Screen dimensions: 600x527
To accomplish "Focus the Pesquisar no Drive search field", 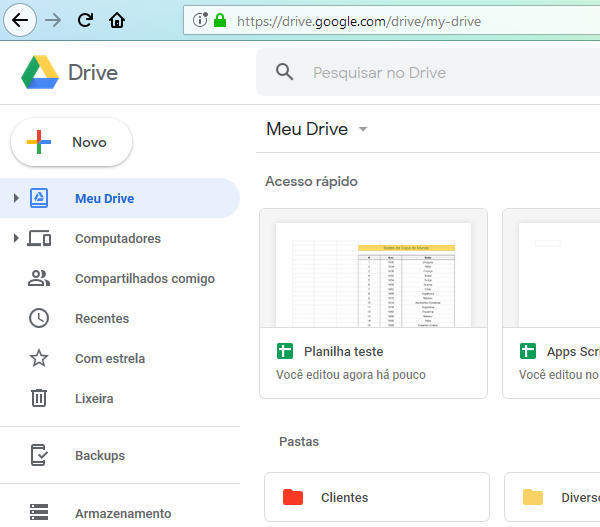I will tap(428, 72).
